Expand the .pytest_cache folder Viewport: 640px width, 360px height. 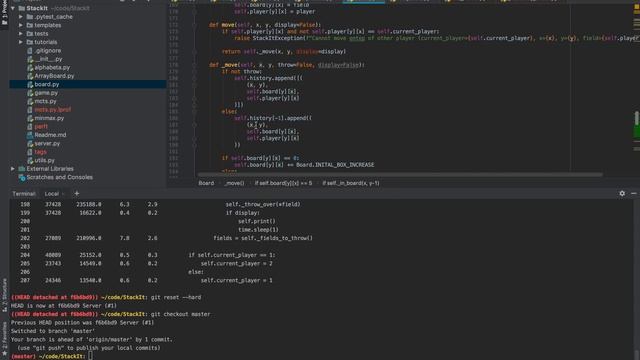(21, 17)
